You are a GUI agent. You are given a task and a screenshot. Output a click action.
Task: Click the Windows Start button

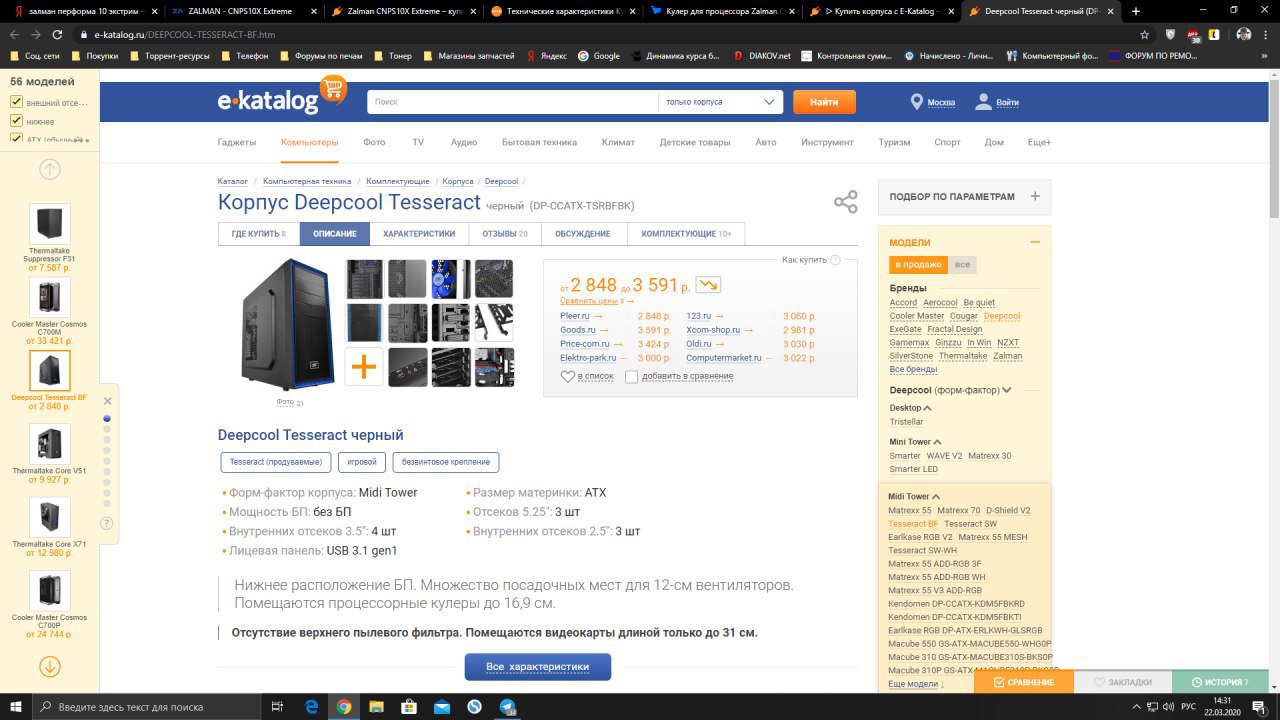pos(17,707)
